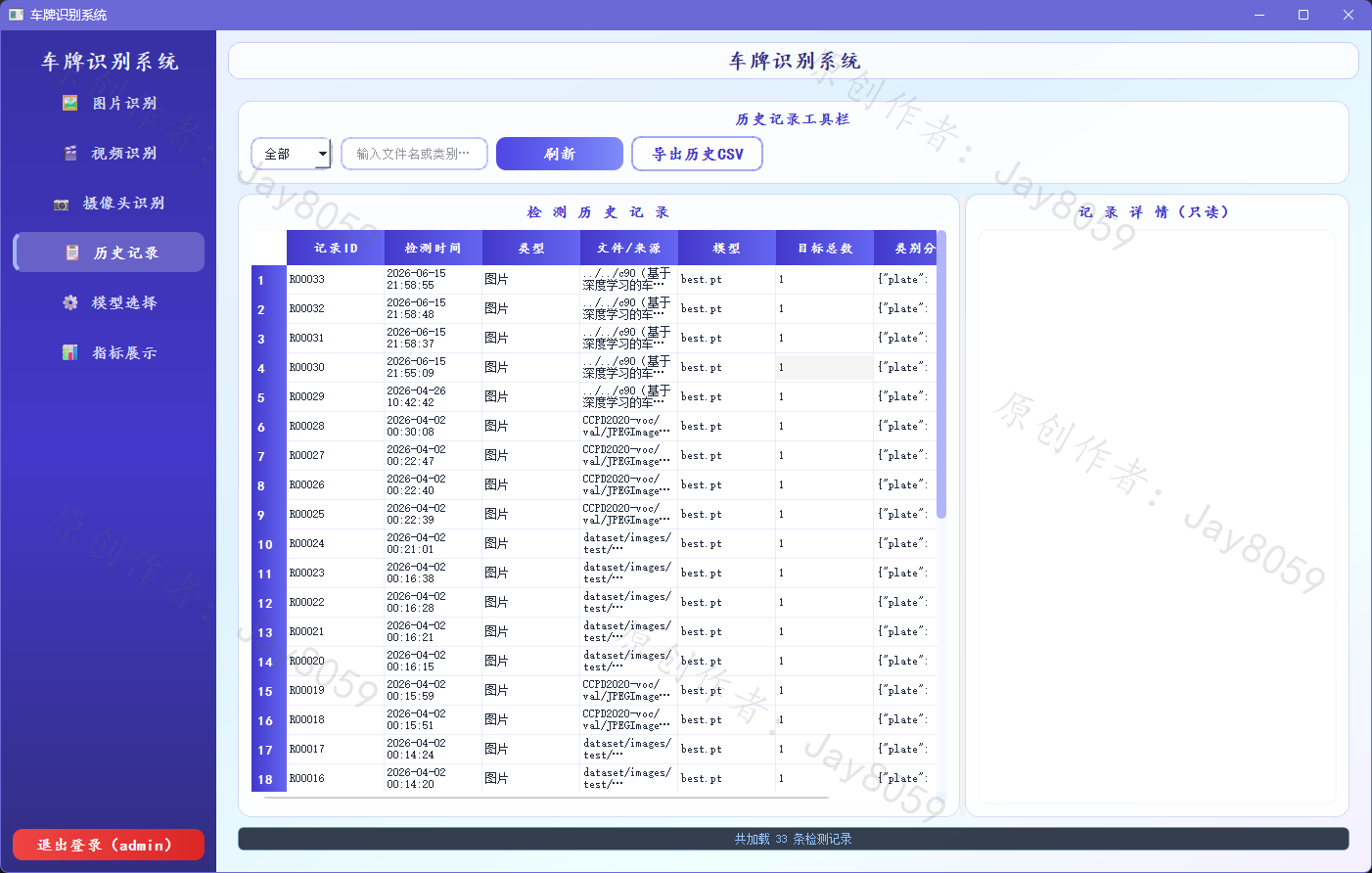This screenshot has height=873, width=1372.
Task: Select record R00028 cell
Action: click(336, 427)
